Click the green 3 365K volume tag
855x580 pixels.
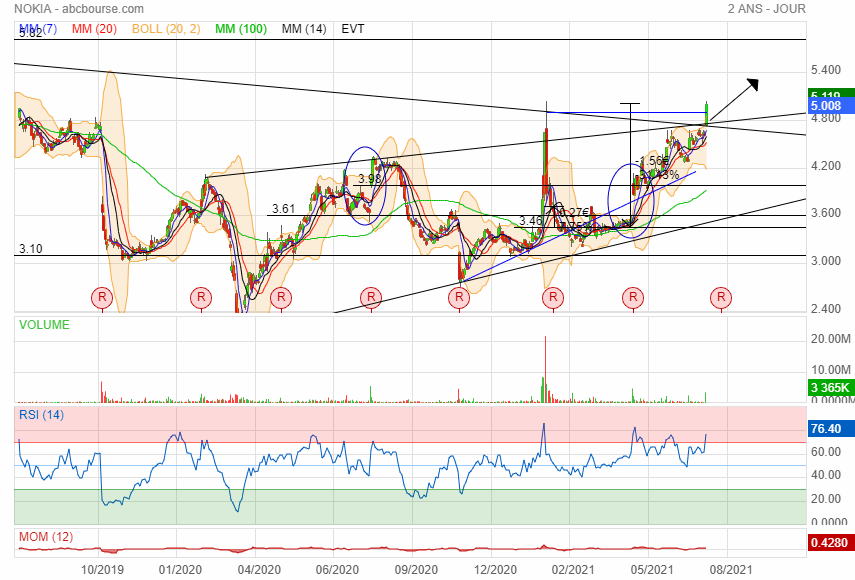pyautogui.click(x=830, y=388)
